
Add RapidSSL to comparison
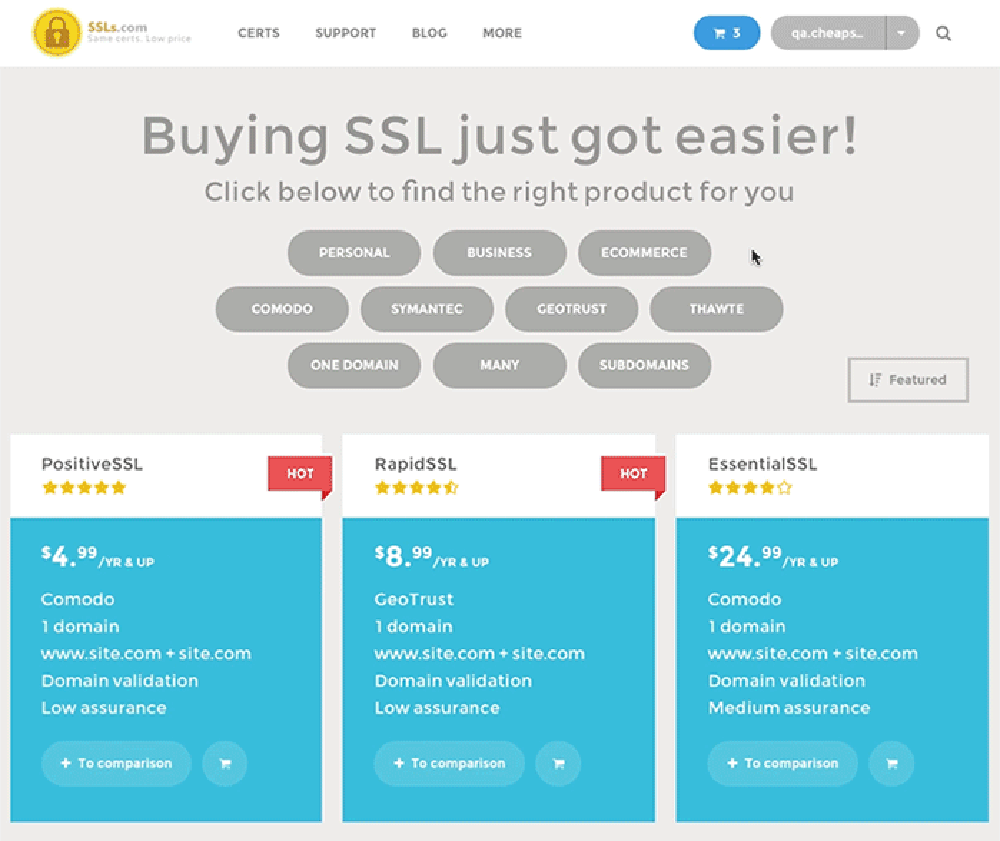point(449,763)
